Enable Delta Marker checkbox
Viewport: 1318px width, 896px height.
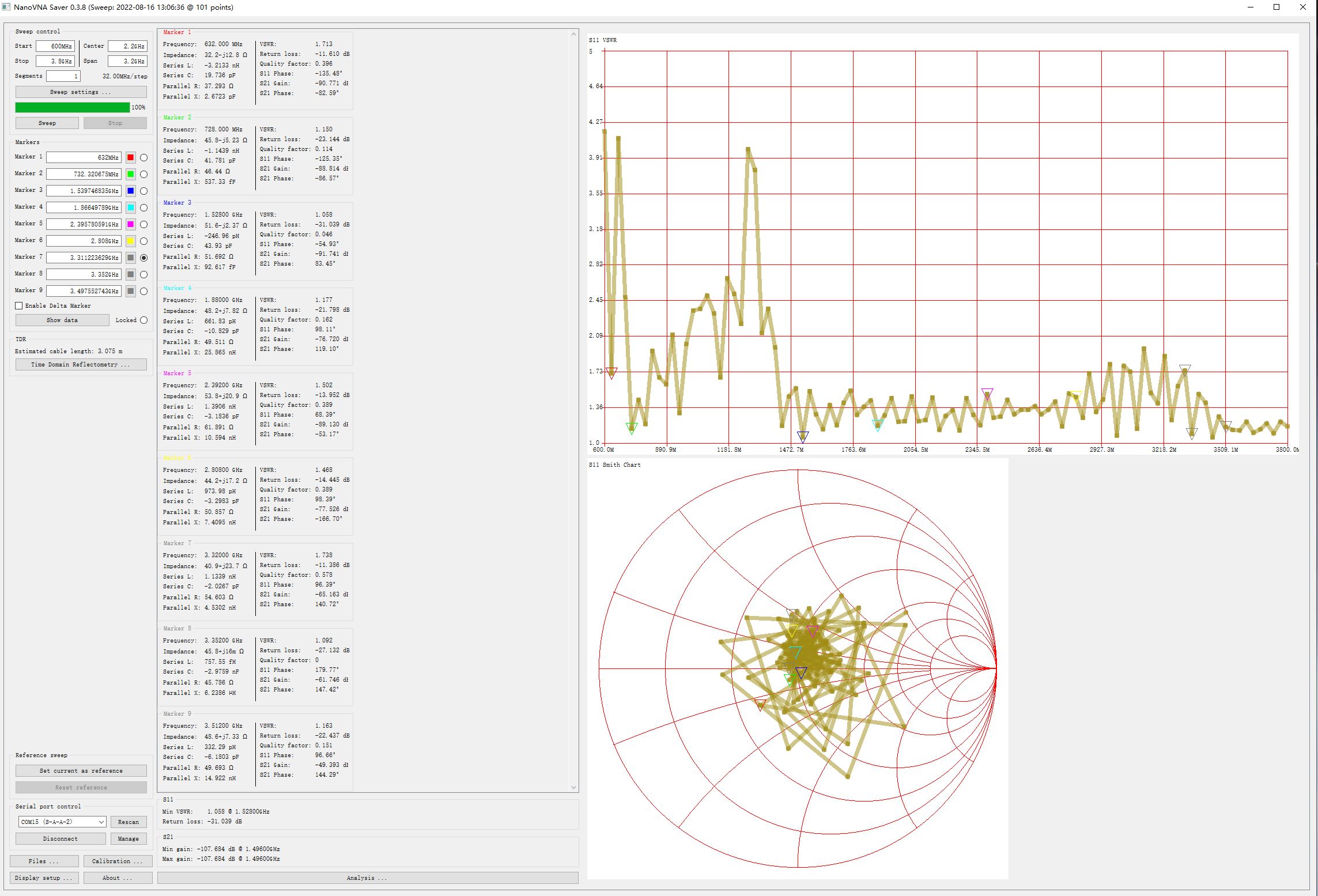click(19, 306)
